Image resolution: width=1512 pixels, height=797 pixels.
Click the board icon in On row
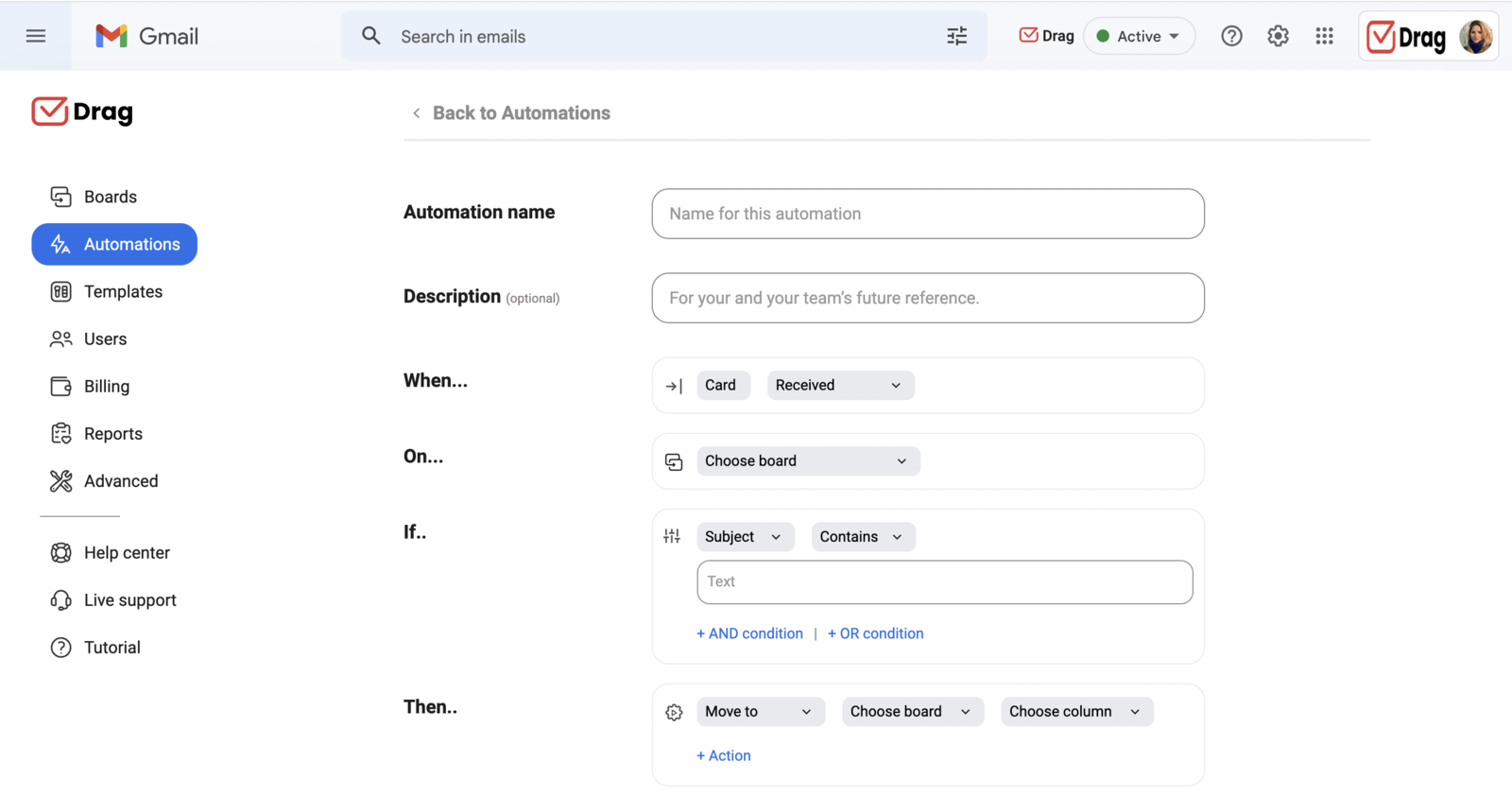[x=674, y=461]
